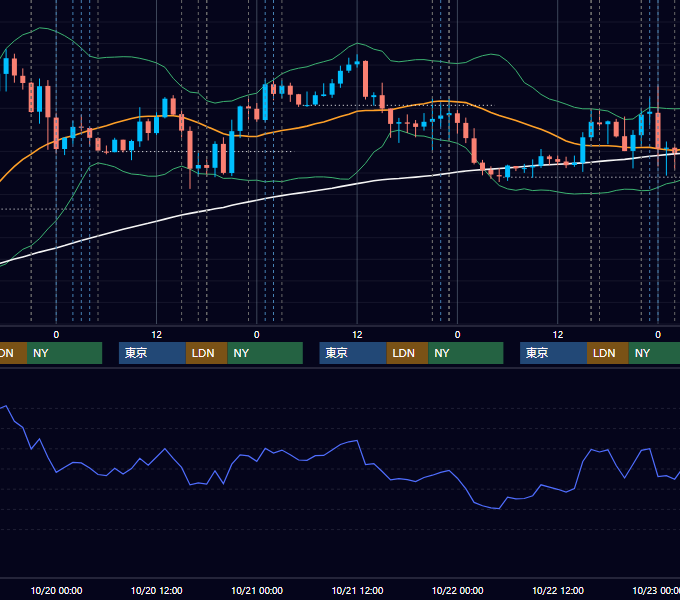Click the 10/22 00:00 date label
The width and height of the screenshot is (680, 600).
tap(458, 590)
